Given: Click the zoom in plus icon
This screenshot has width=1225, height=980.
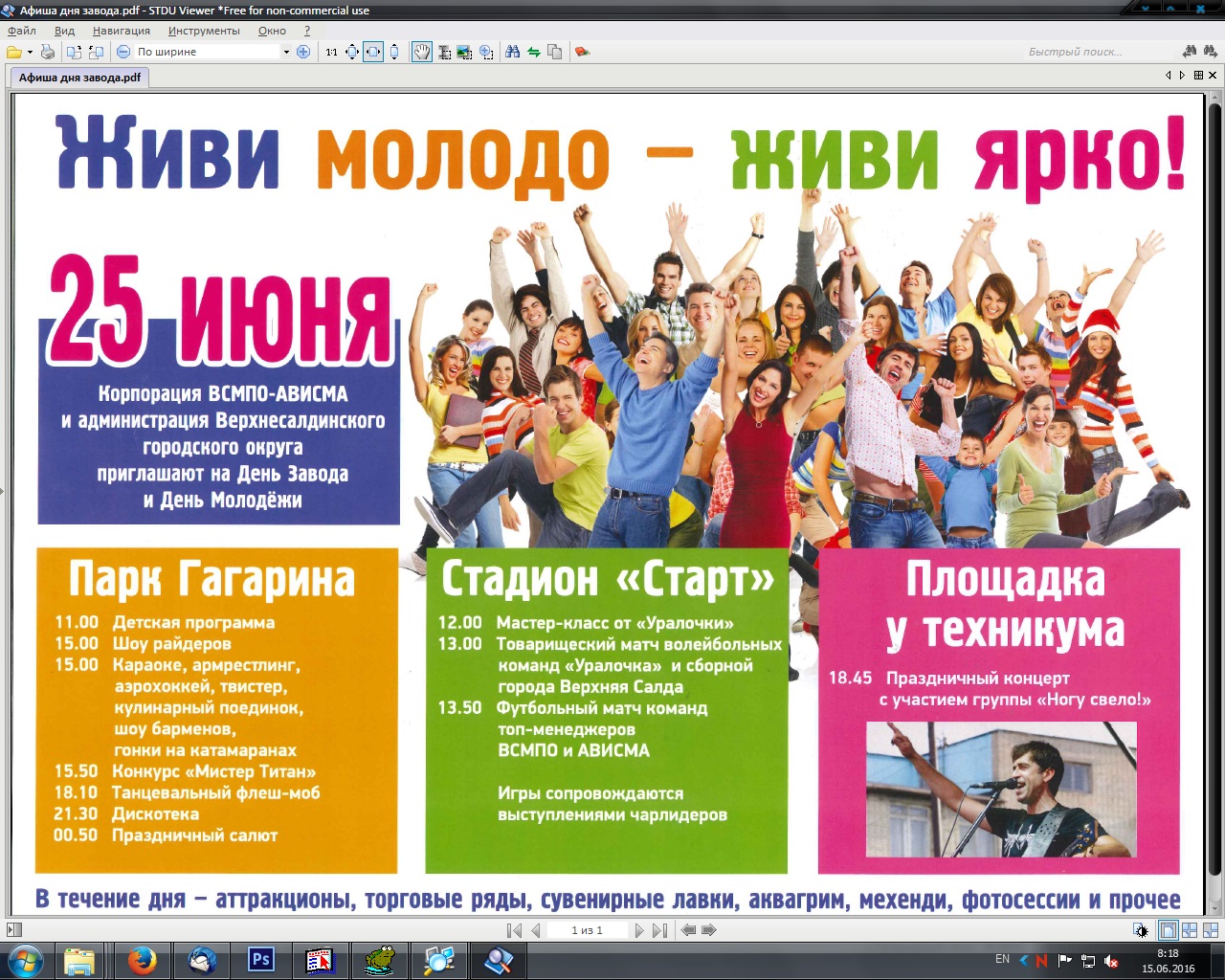Looking at the screenshot, I should [x=303, y=52].
